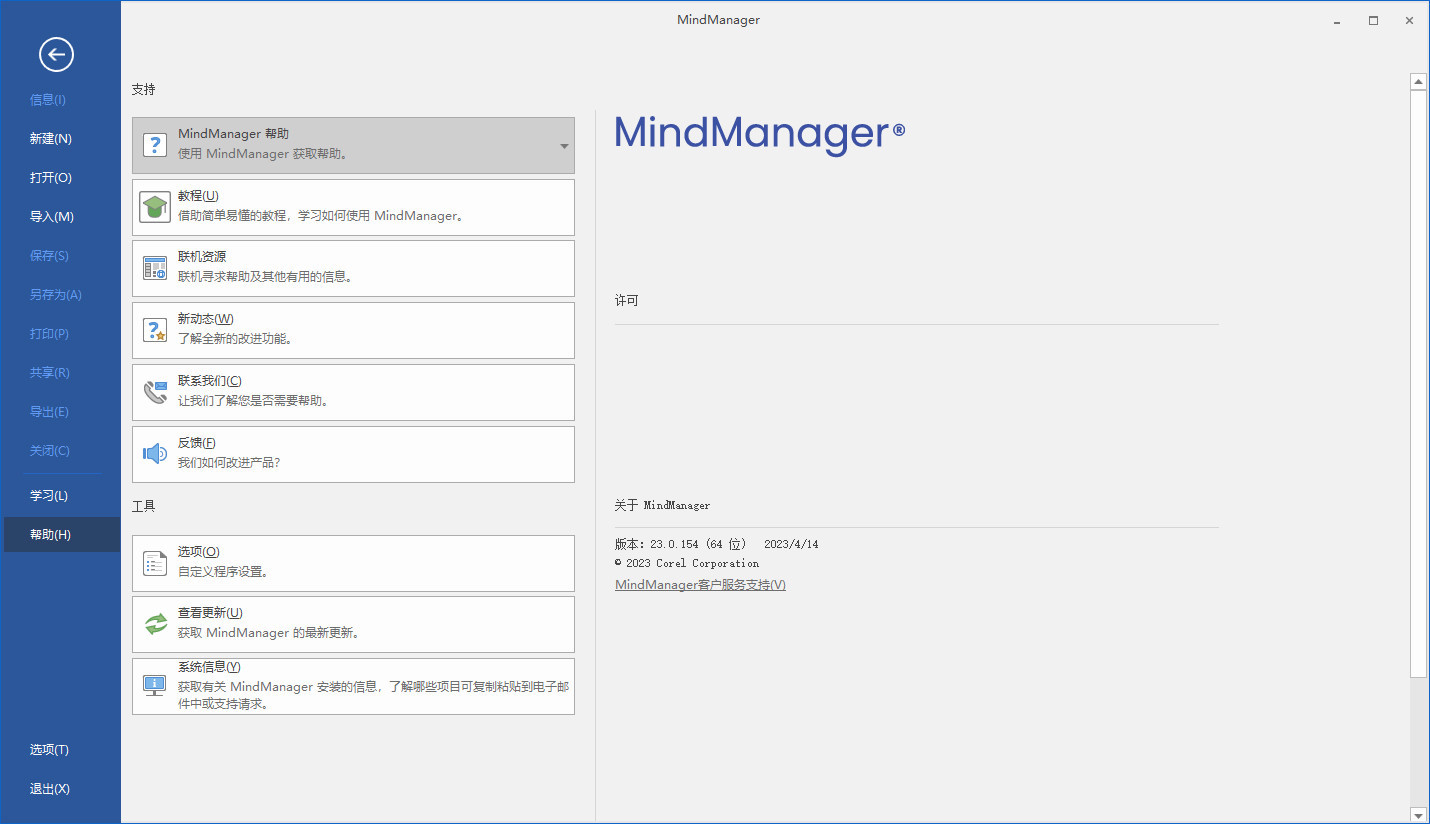Click the description 了解全新的改进功能。

tap(235, 339)
